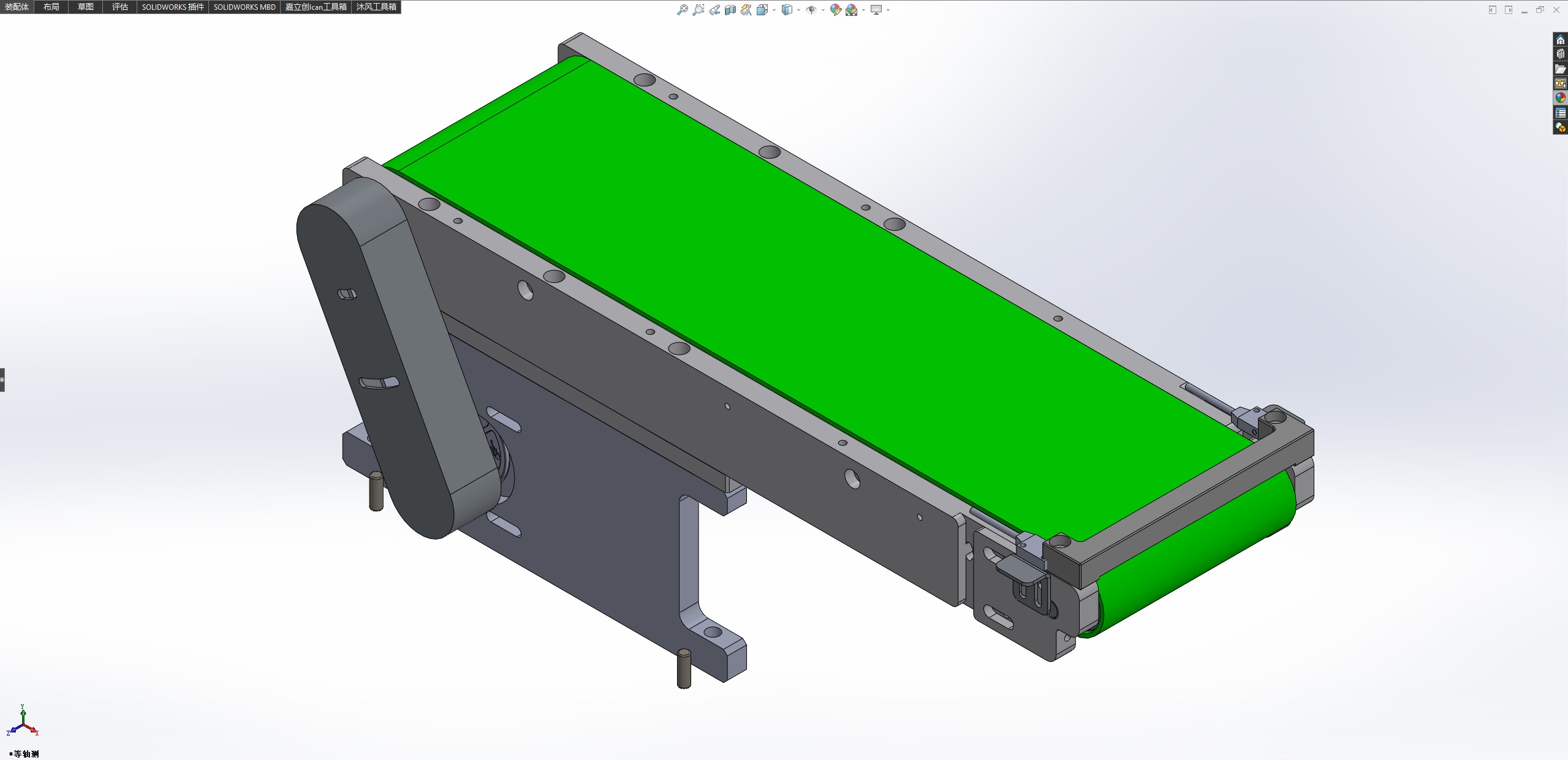
Task: Open the SOLIDWORKS MBD tab
Action: click(x=244, y=7)
